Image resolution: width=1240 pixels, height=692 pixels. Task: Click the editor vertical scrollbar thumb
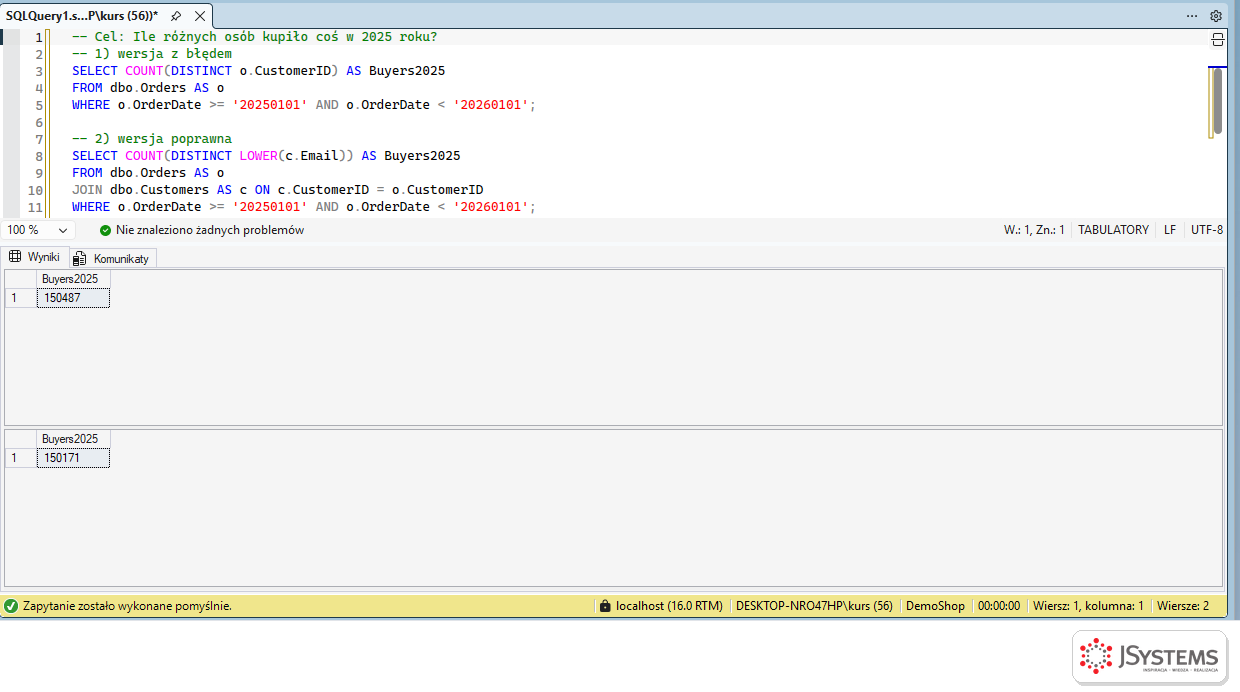click(x=1217, y=100)
